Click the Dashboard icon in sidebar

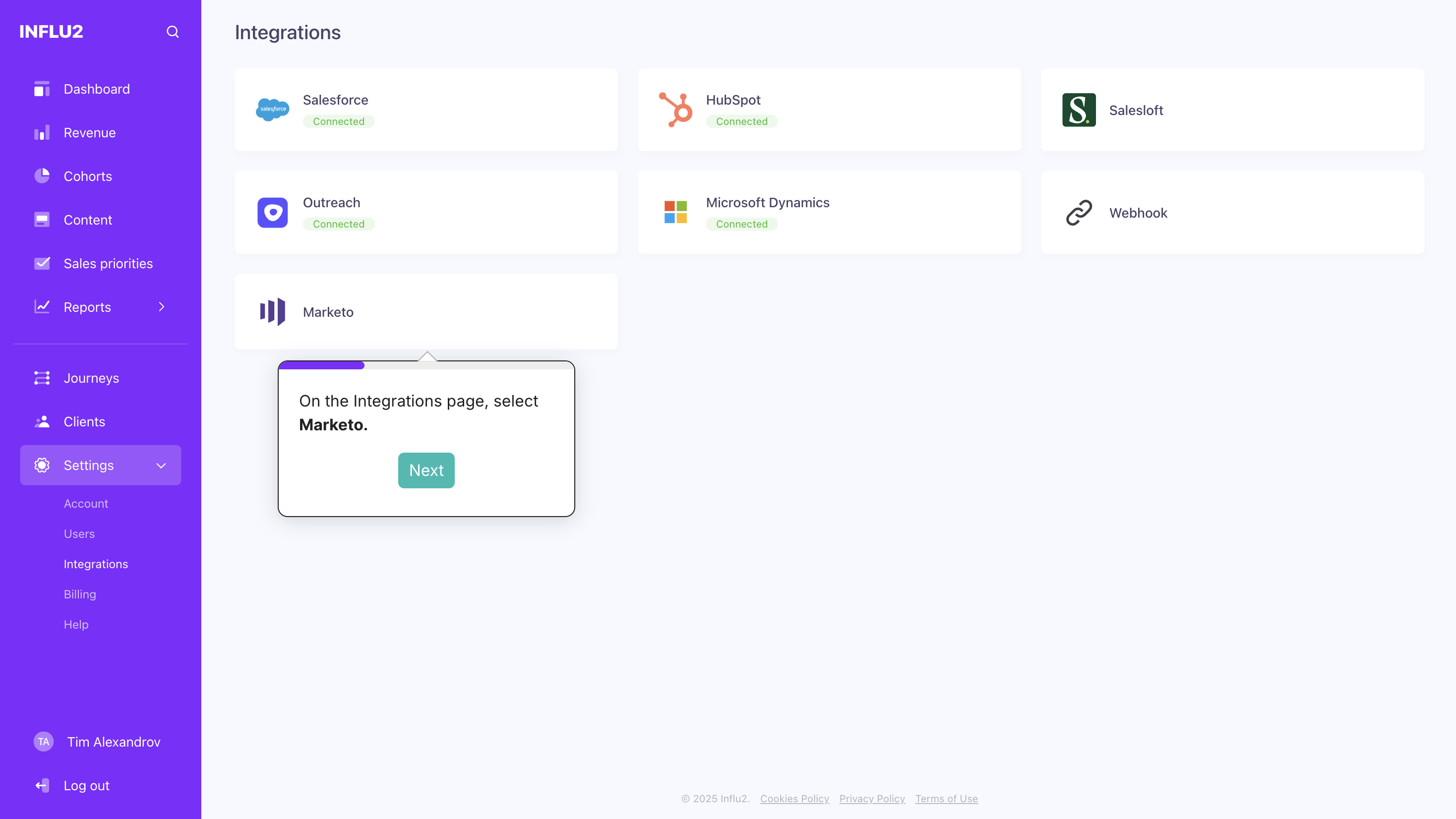click(42, 89)
